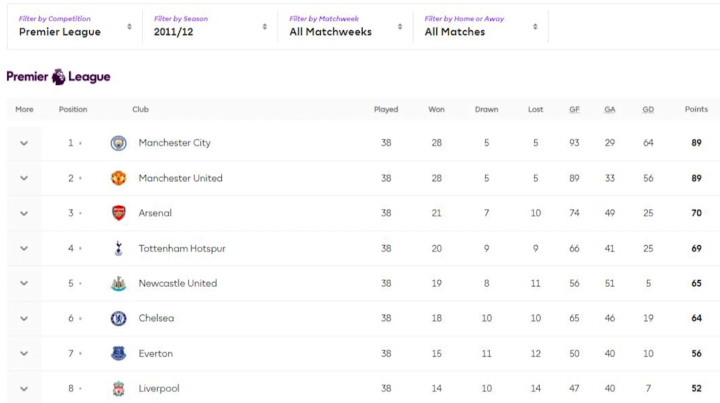720x403 pixels.
Task: Click the Premier League lion logo
Action: [59, 77]
